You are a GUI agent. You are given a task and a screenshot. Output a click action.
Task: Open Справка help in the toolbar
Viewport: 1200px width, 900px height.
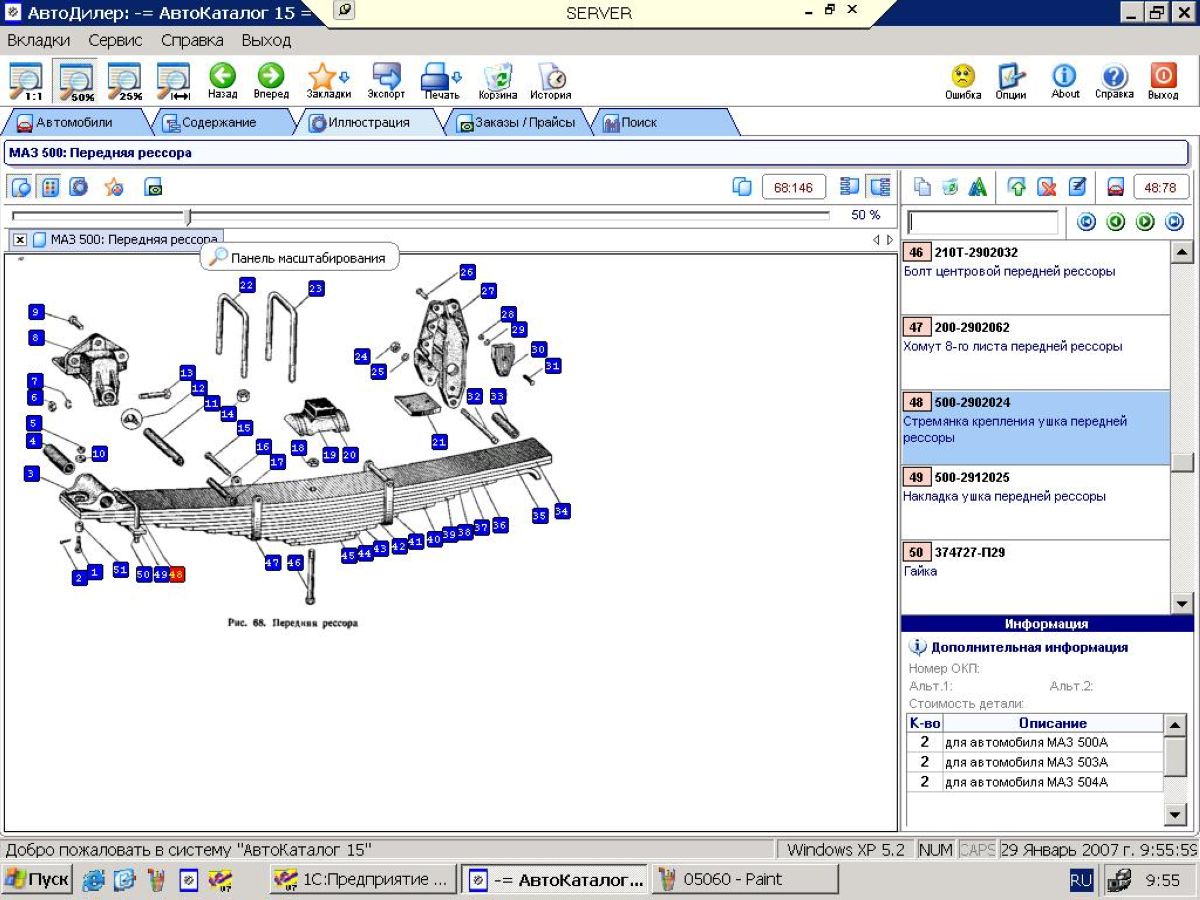1114,82
